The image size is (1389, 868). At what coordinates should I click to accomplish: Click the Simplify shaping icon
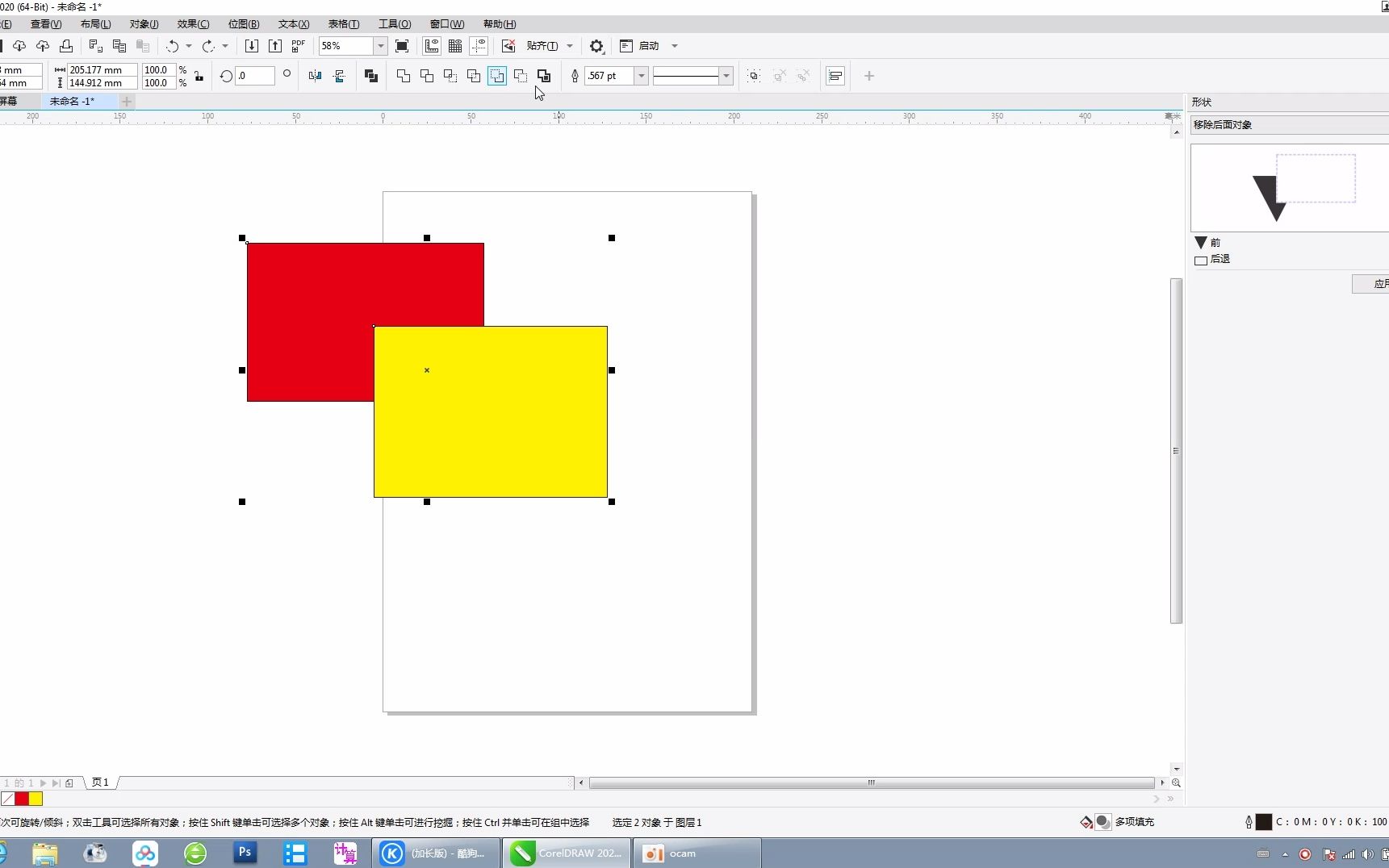coord(474,76)
